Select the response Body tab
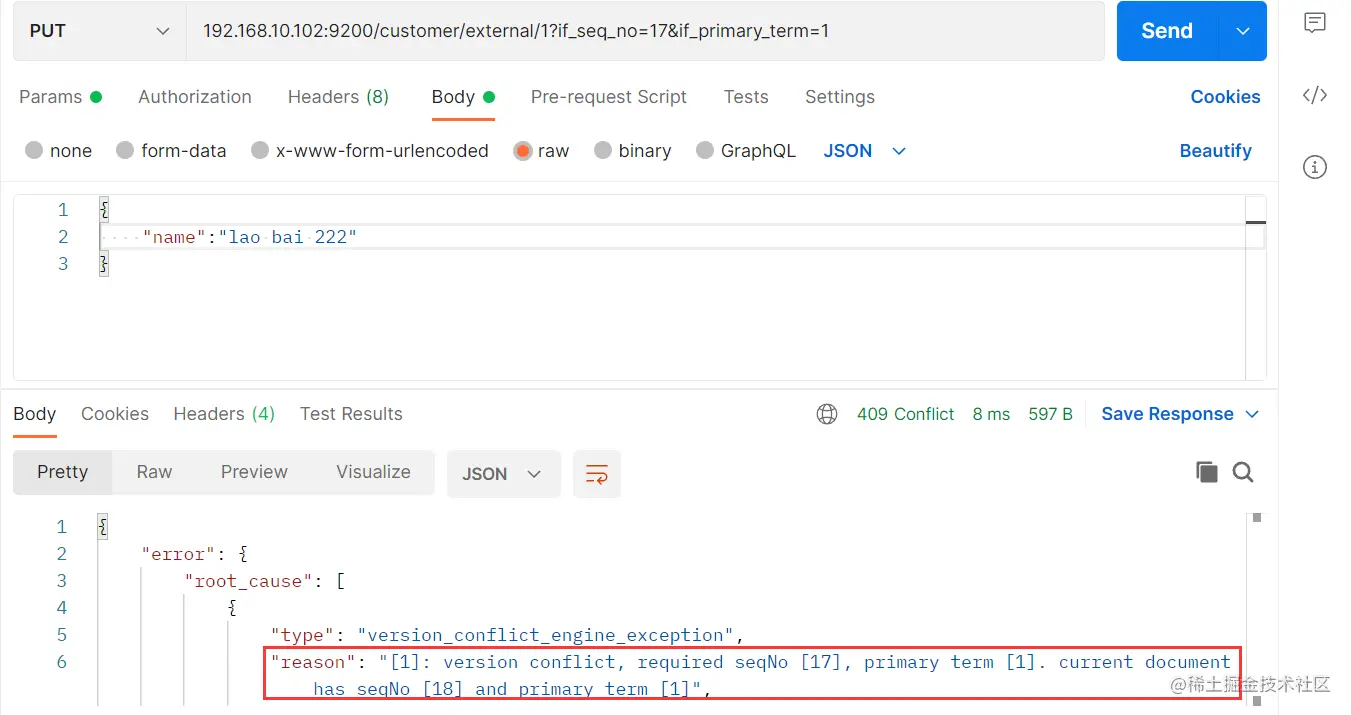 click(x=35, y=414)
